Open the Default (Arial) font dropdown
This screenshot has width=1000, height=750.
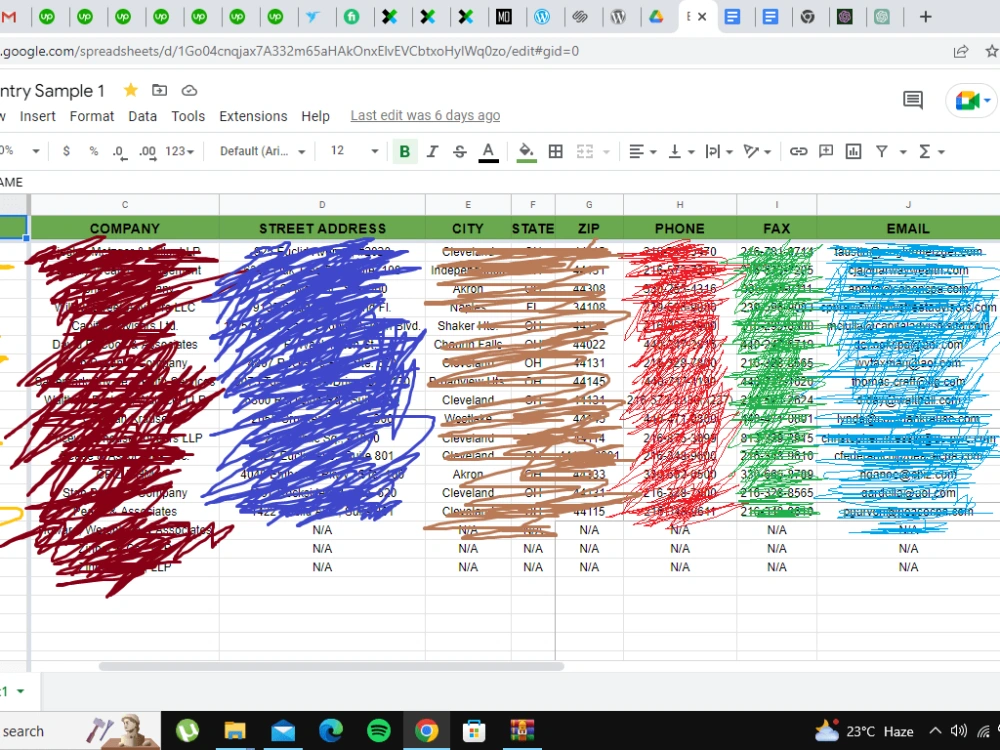(262, 151)
